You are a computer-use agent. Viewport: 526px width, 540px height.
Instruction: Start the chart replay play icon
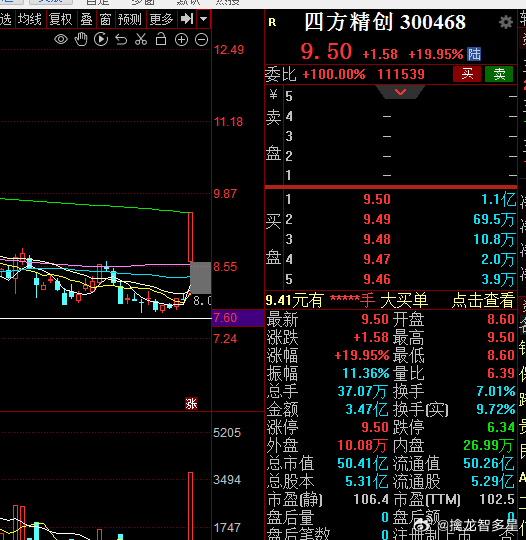(101, 39)
